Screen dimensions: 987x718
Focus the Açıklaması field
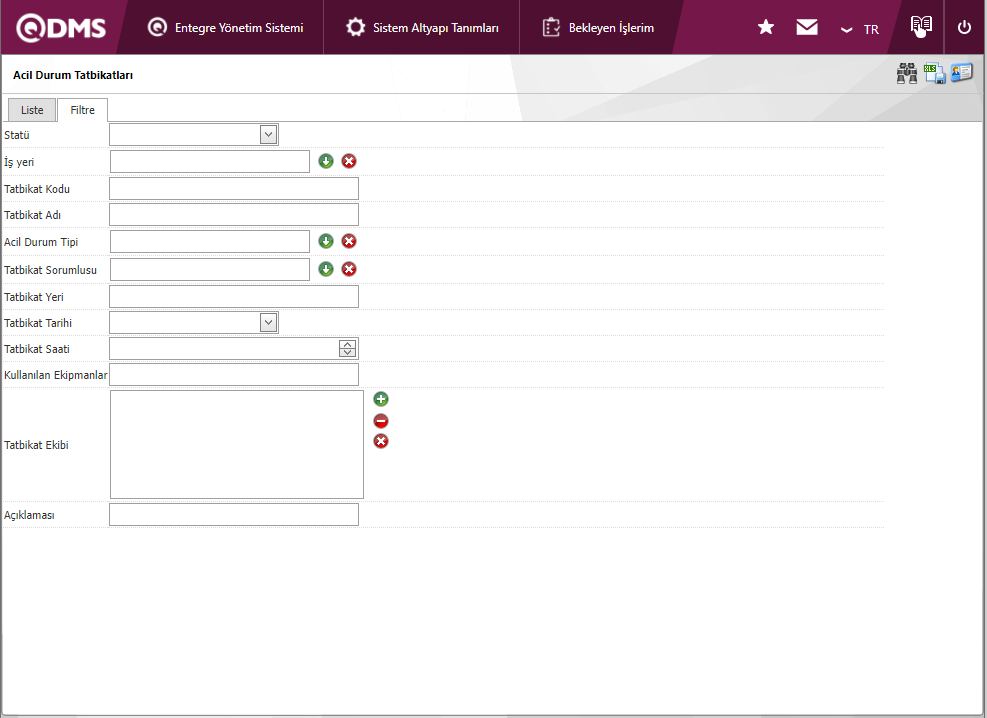234,515
